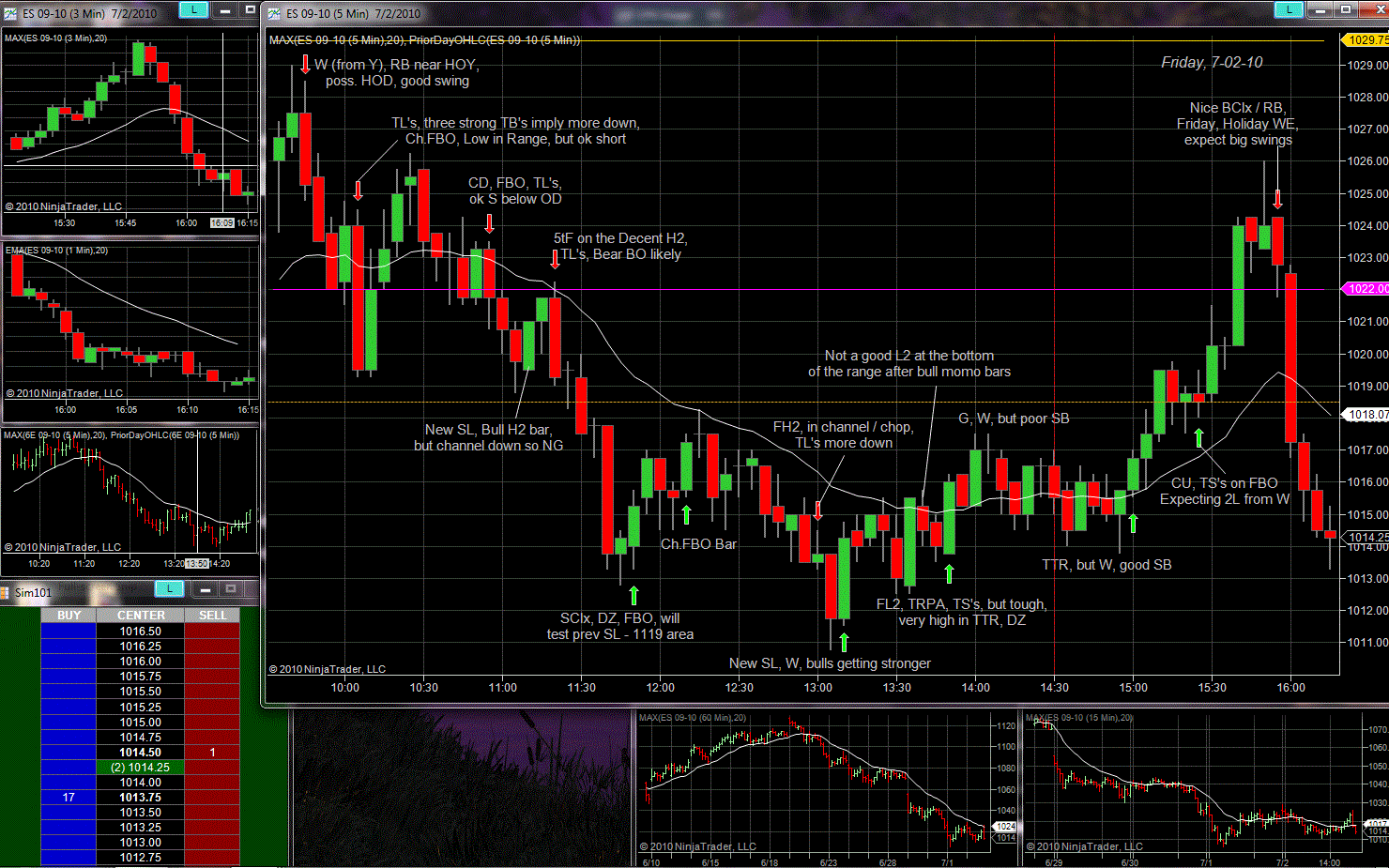Click the buy cell showing 17 at 1013.75
This screenshot has height=868, width=1389.
coord(69,798)
